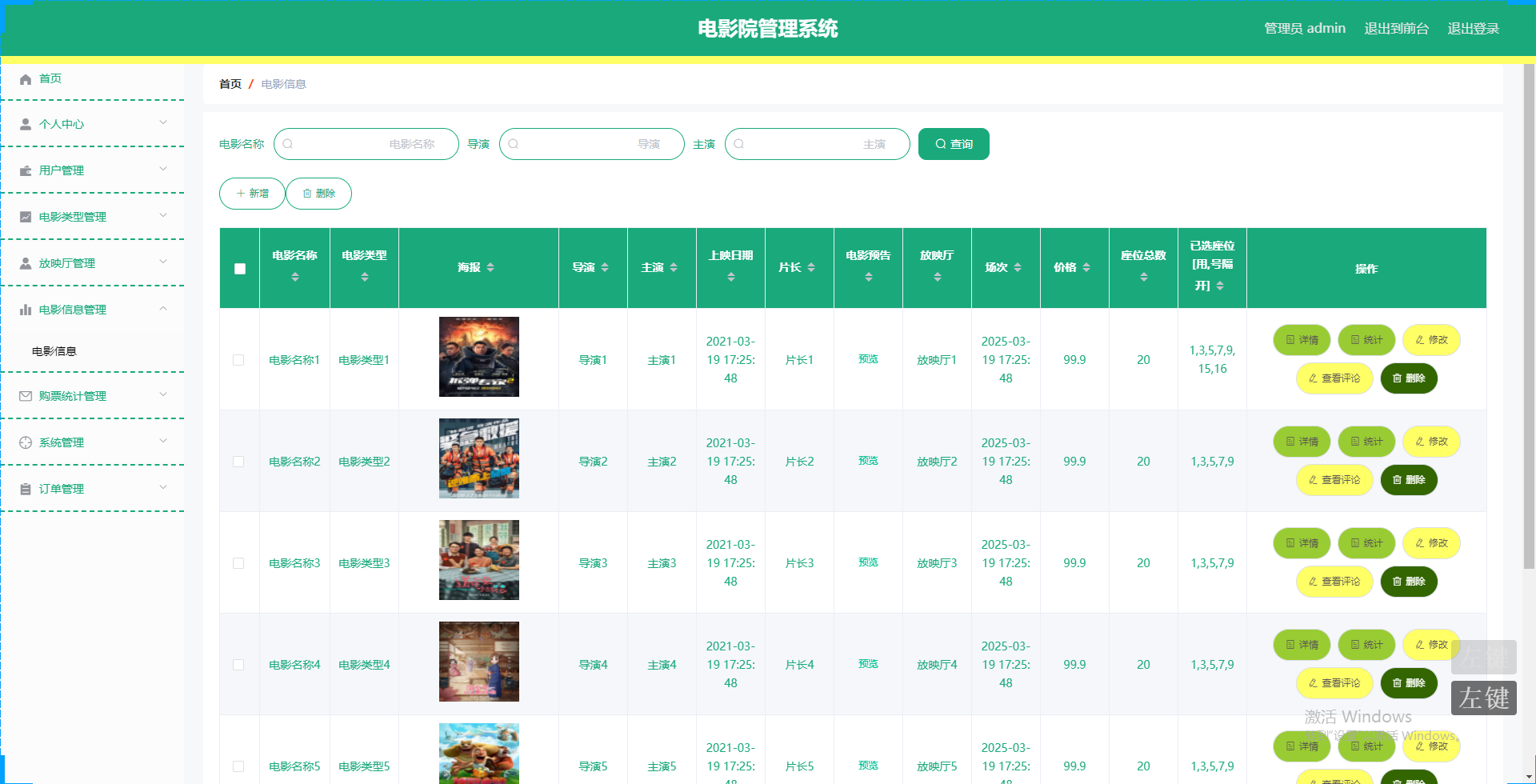
Task: Click the home icon beside 首页
Action: pyautogui.click(x=25, y=78)
